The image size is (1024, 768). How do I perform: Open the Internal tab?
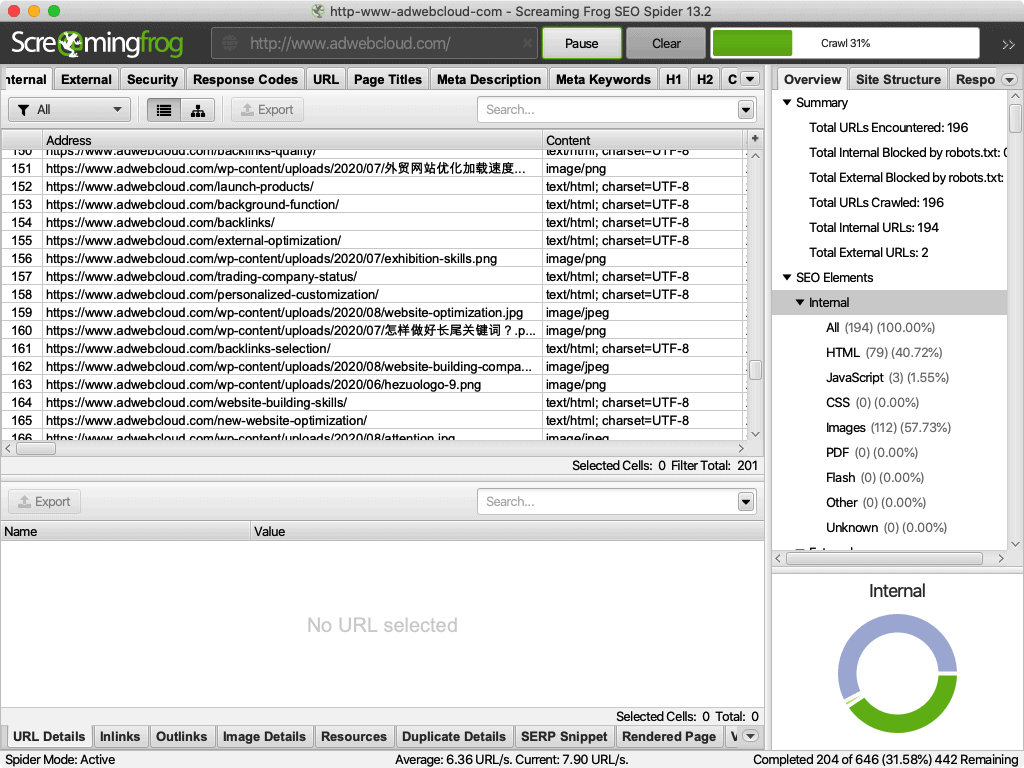pyautogui.click(x=26, y=79)
